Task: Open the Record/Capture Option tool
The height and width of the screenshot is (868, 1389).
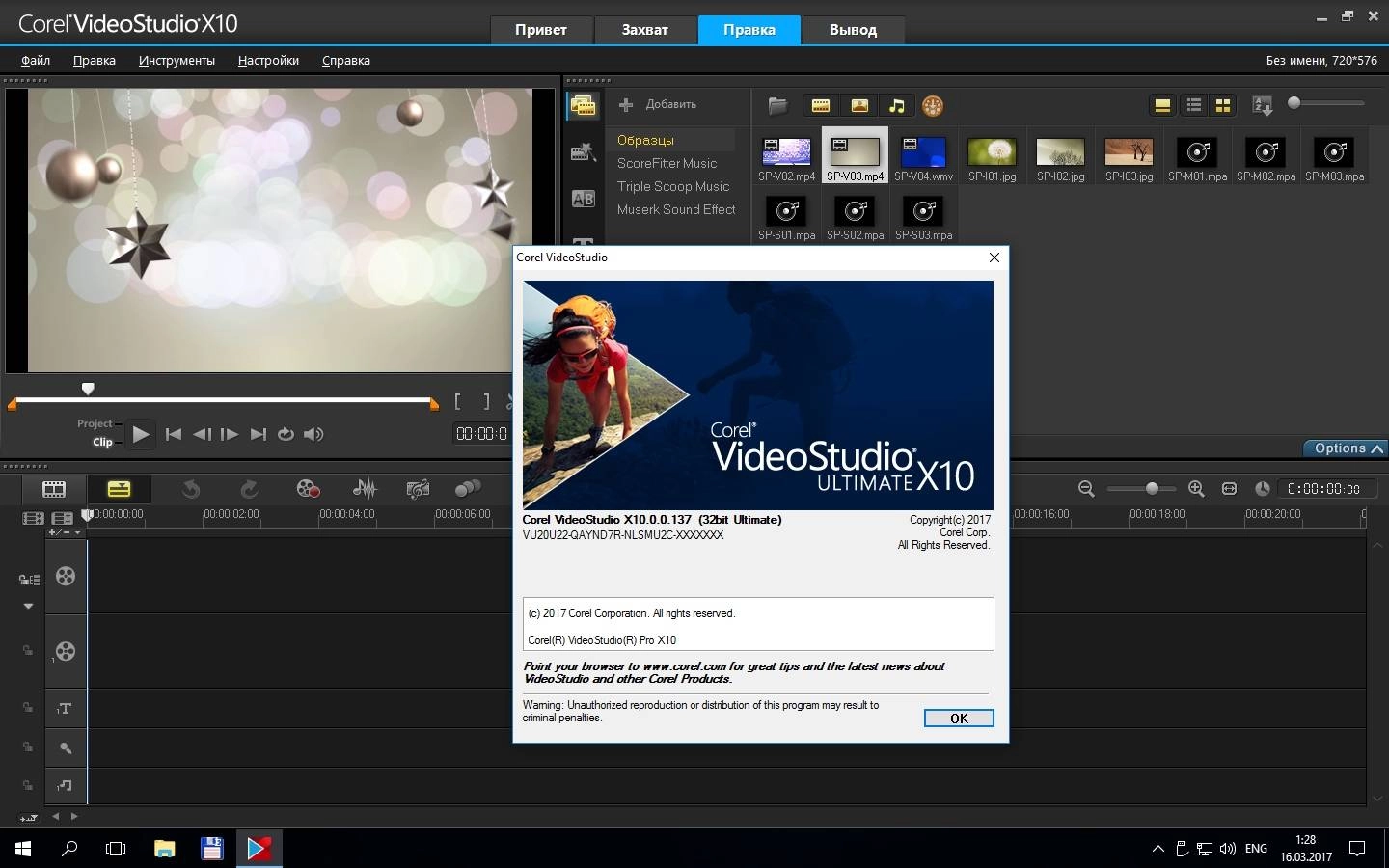Action: [307, 489]
